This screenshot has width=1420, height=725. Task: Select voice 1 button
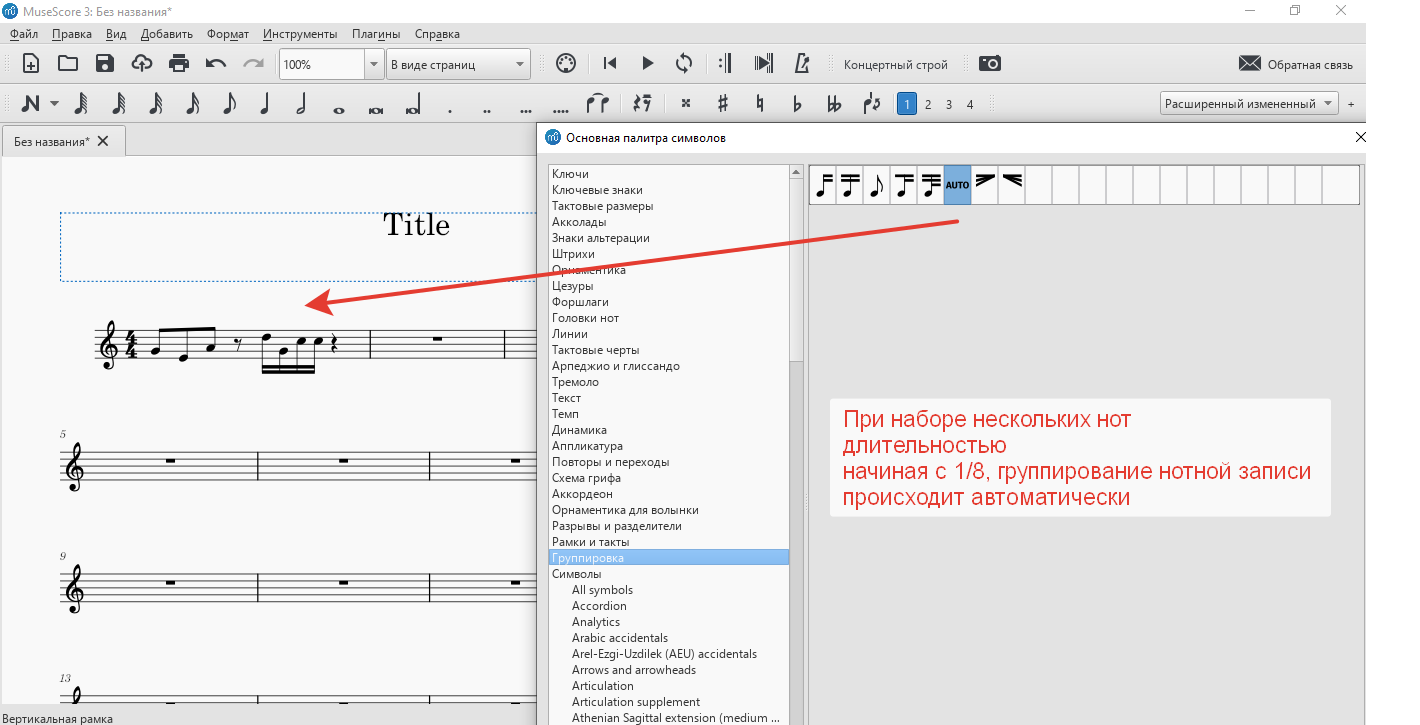(907, 104)
